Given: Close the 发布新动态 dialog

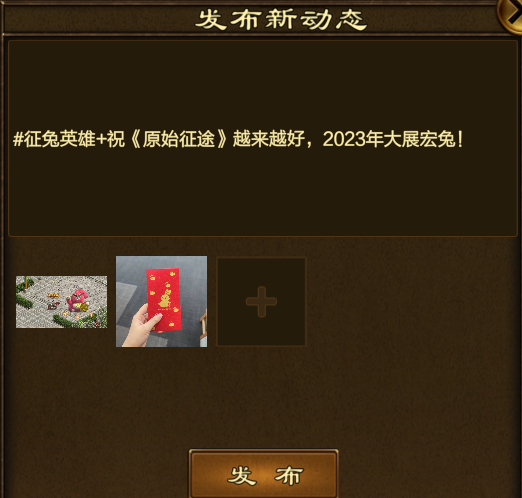Looking at the screenshot, I should tap(512, 14).
